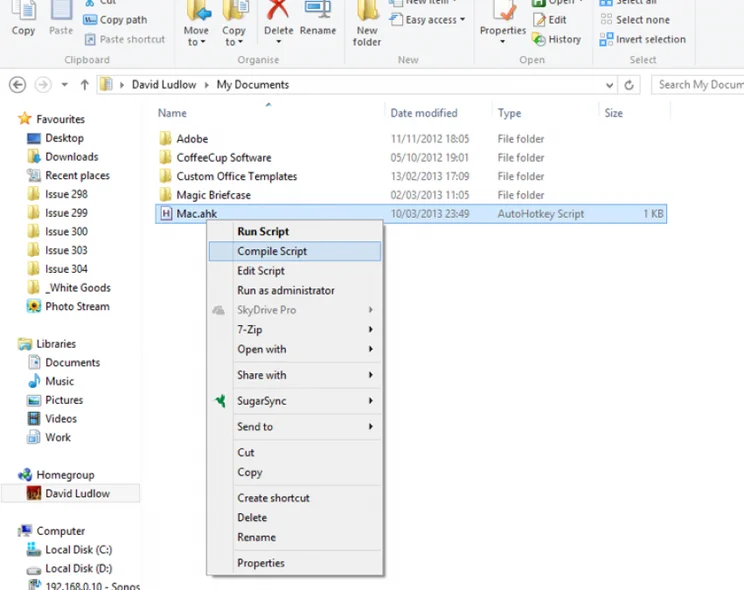Screen dimensions: 744x590
Task: Click the Mac.ahk file icon
Action: (166, 214)
